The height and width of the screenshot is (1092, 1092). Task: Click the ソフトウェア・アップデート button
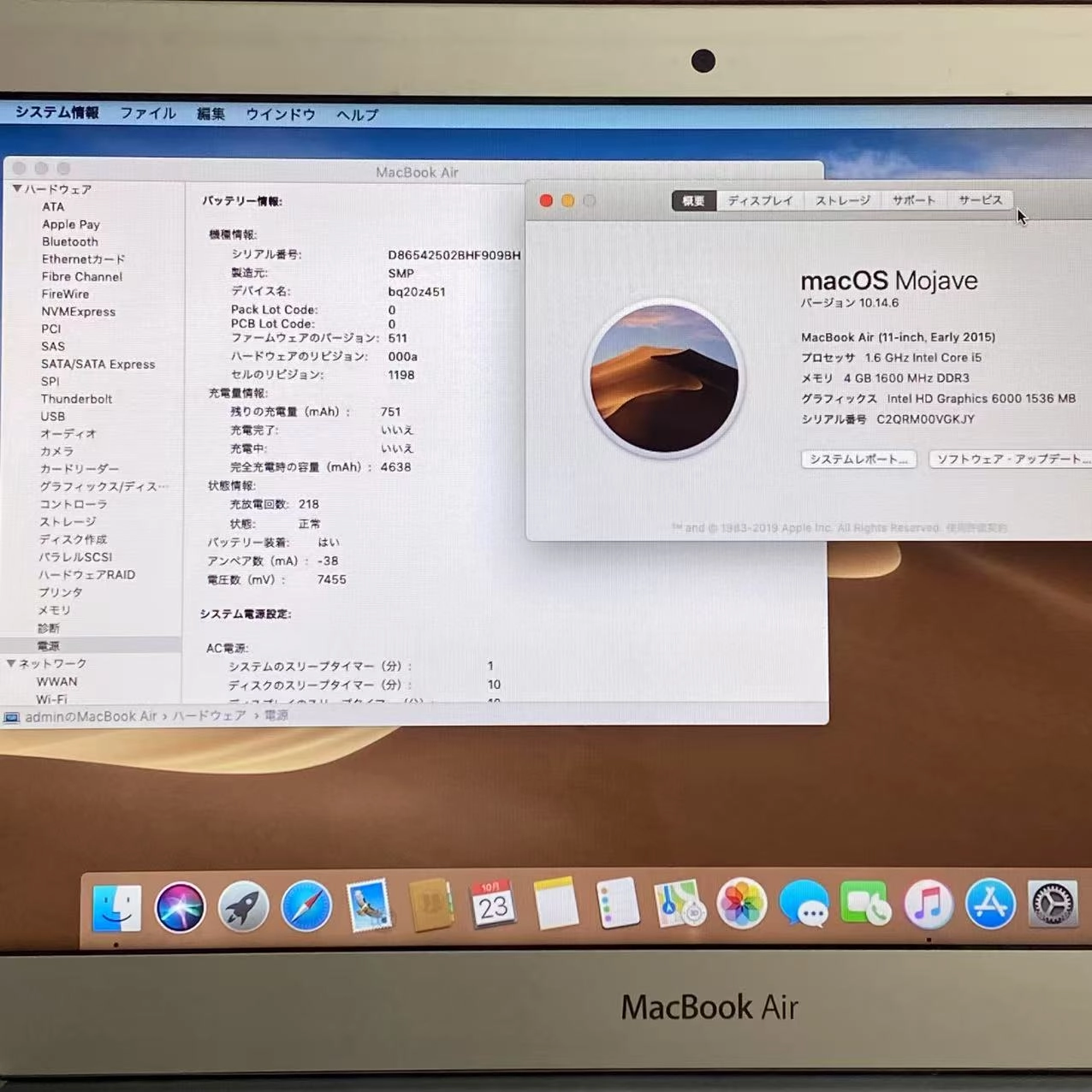click(1010, 460)
